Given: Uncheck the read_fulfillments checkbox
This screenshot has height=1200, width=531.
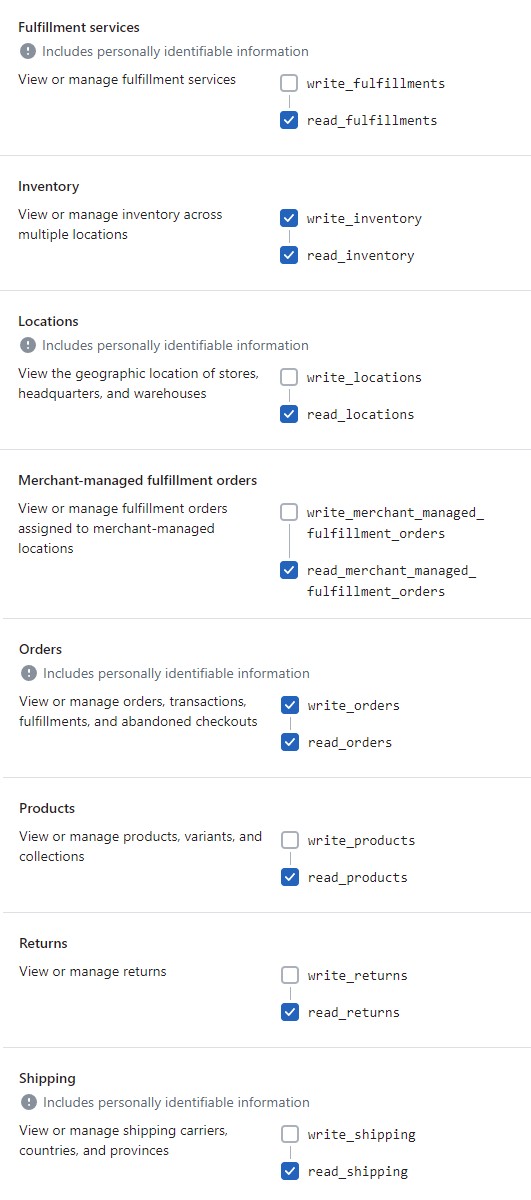Looking at the screenshot, I should click(289, 120).
